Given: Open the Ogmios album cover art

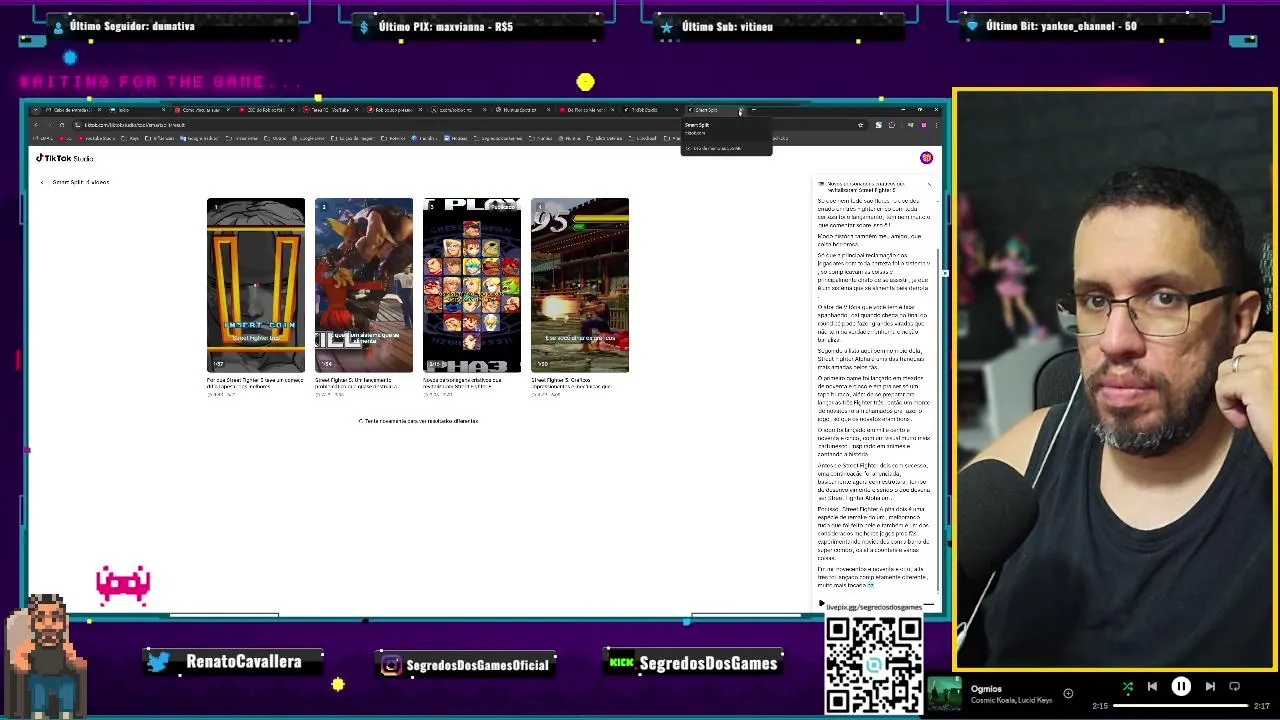Looking at the screenshot, I should 944,695.
